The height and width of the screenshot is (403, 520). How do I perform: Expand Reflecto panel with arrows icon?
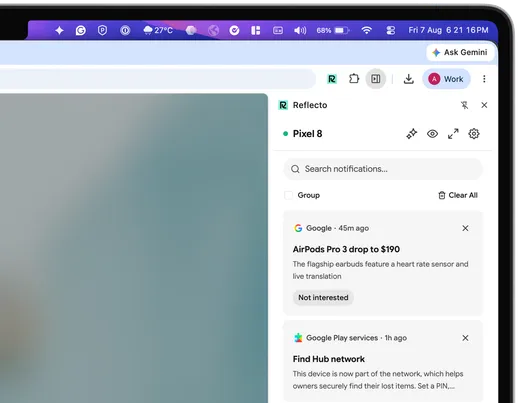pos(453,134)
